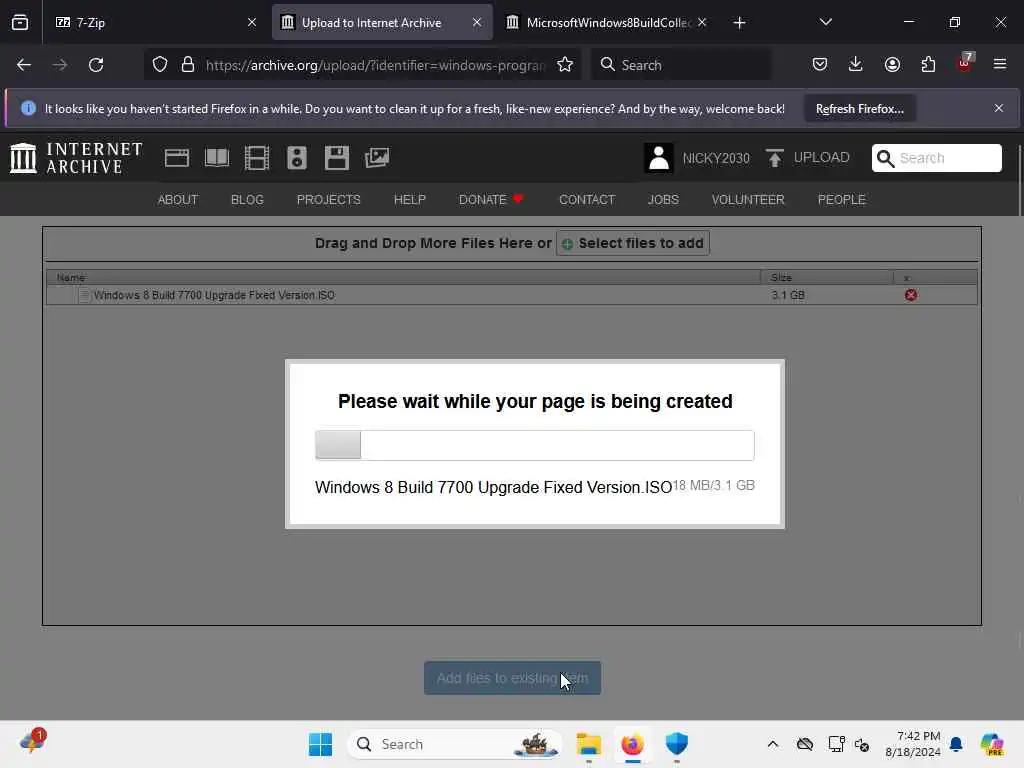Open the JOBS menu link

click(x=663, y=200)
